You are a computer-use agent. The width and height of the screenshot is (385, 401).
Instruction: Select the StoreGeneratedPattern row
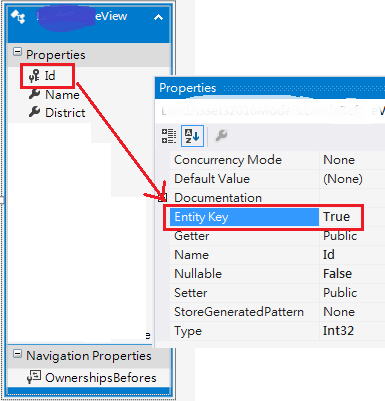pyautogui.click(x=278, y=312)
